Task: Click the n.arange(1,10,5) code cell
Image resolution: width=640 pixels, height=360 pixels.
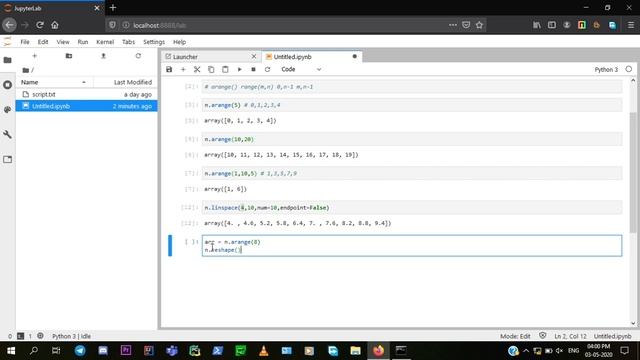Action: tap(412, 173)
